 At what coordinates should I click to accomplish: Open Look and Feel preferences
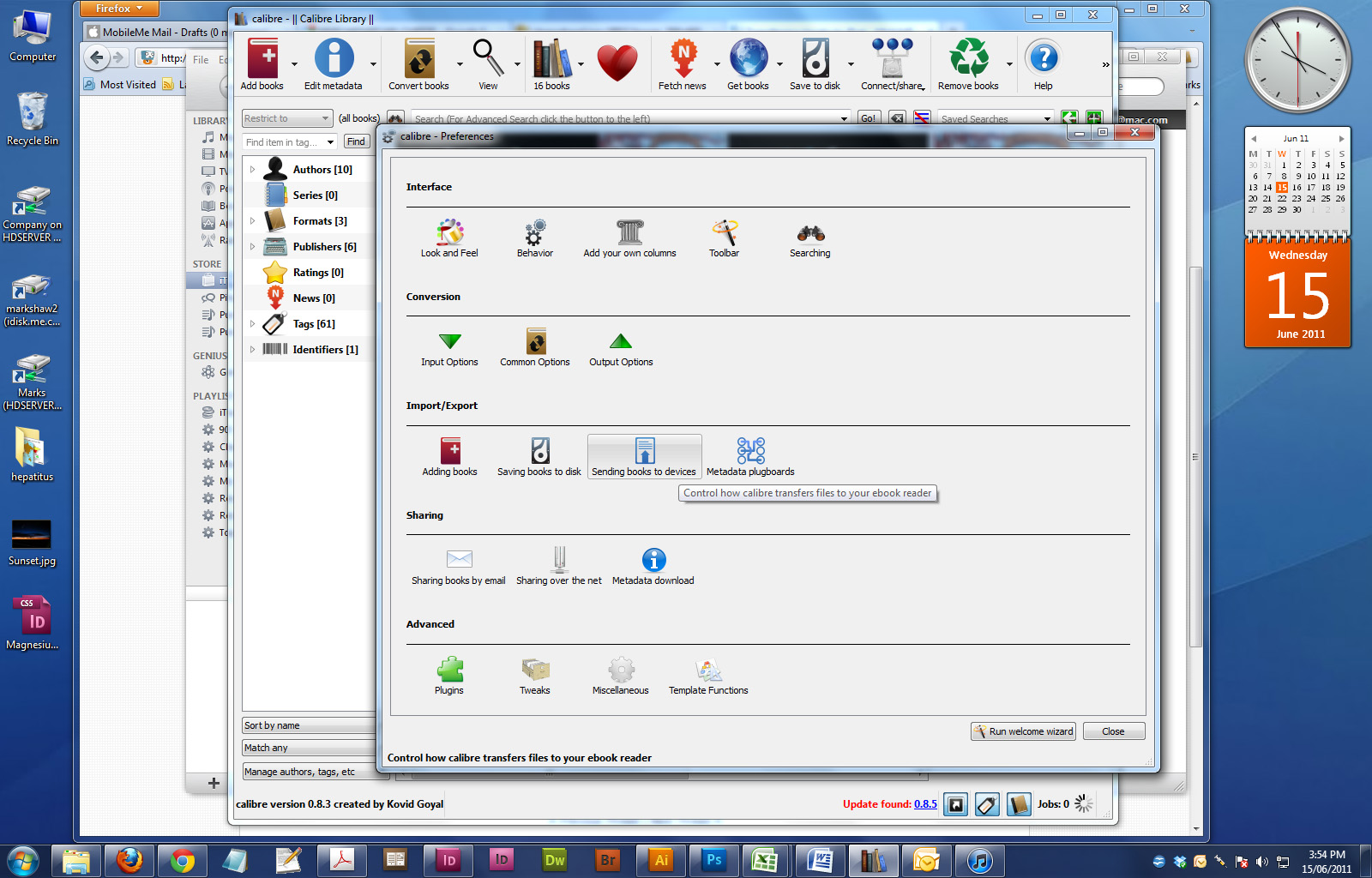click(x=449, y=238)
